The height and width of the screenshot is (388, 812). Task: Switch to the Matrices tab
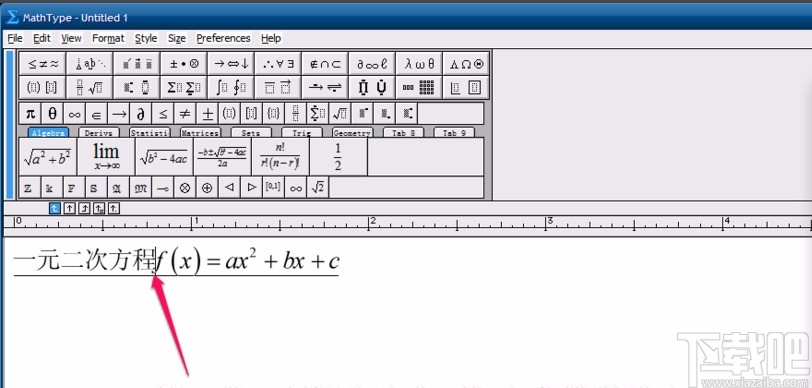[x=200, y=133]
